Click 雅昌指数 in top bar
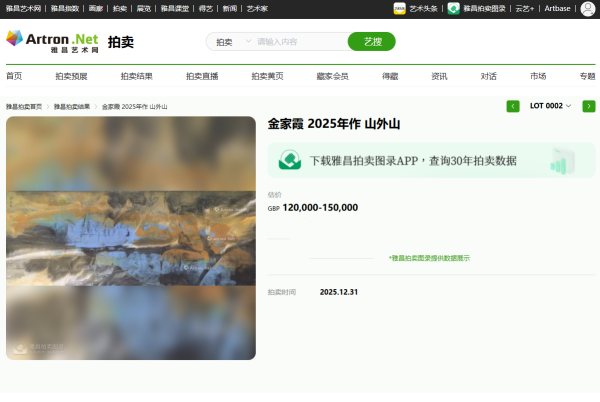Viewport: 600px width, 402px height. 65,8
